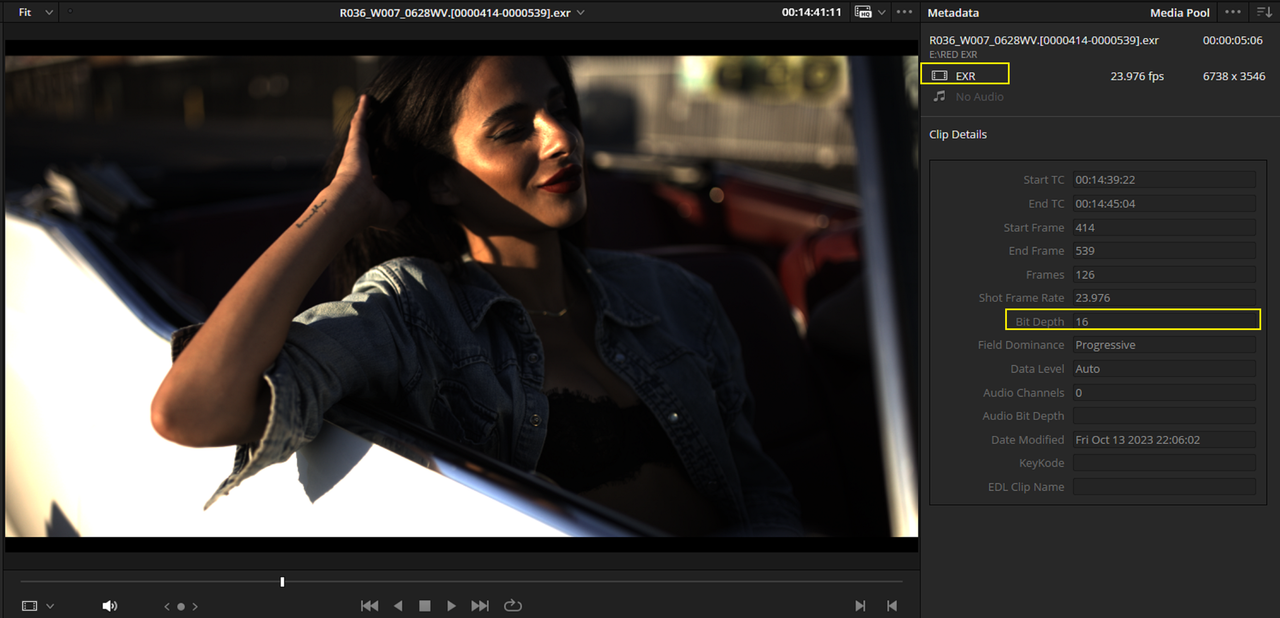Open the Metadata panel three-dot menu
This screenshot has height=618, width=1280.
(x=1233, y=12)
